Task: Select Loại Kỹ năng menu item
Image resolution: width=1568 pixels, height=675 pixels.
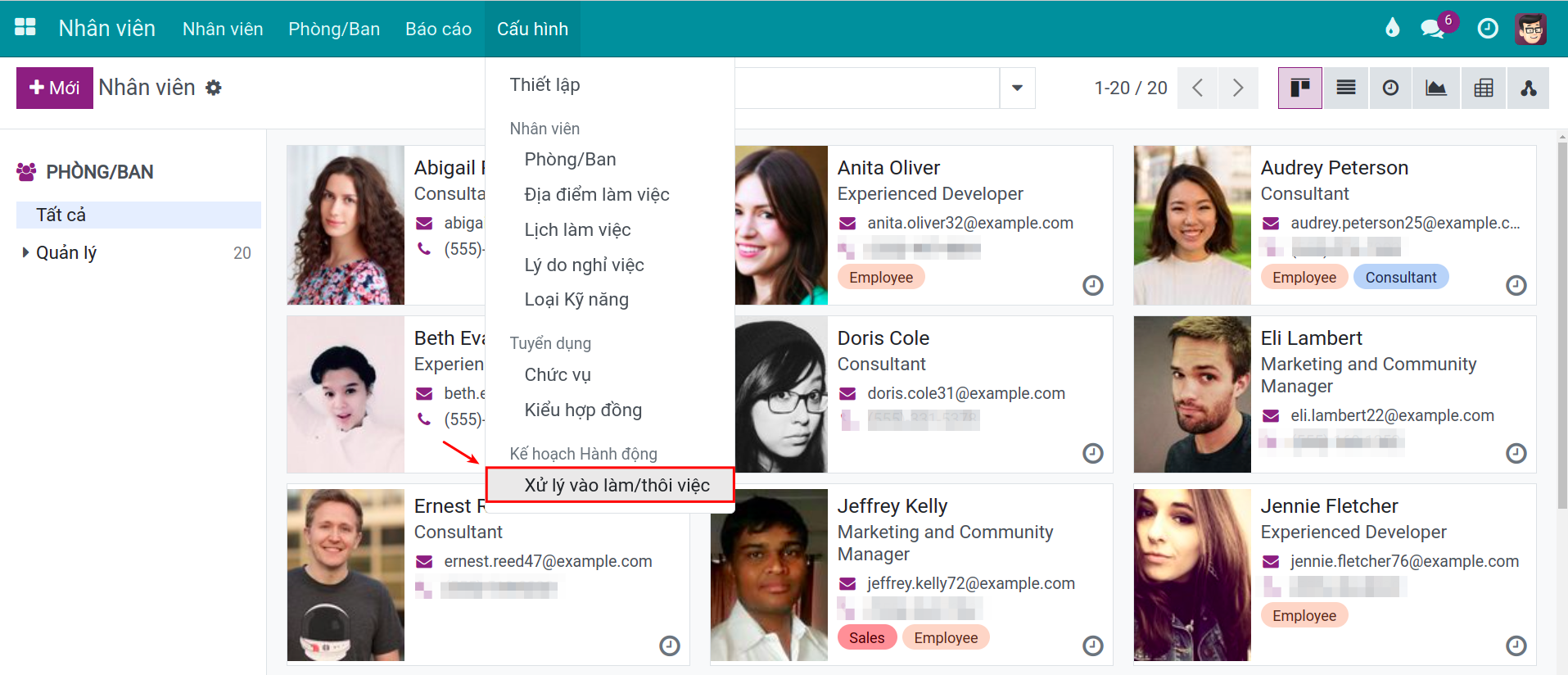Action: coord(576,299)
